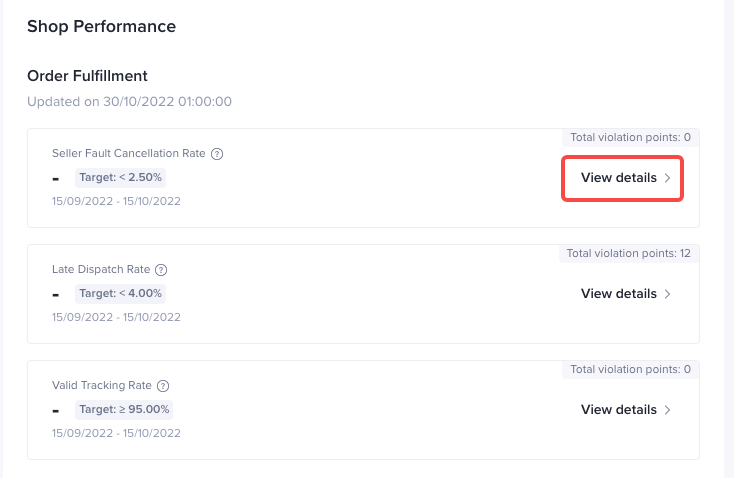Select the Valid Tracking Rate title

(102, 386)
